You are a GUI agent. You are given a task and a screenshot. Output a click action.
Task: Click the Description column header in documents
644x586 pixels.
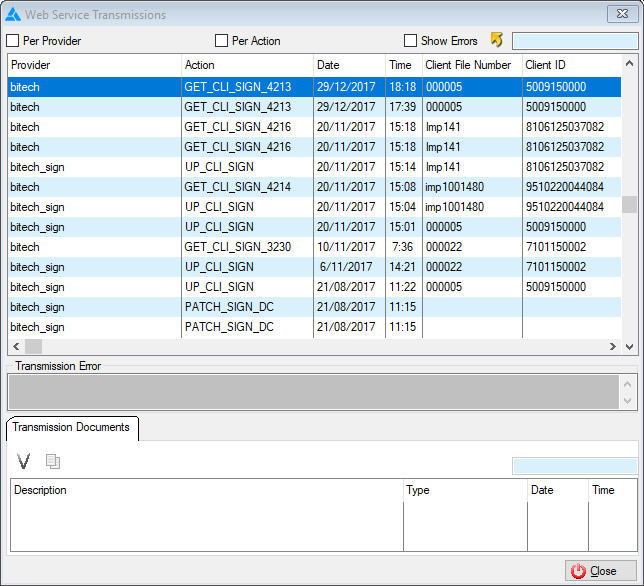click(x=205, y=490)
